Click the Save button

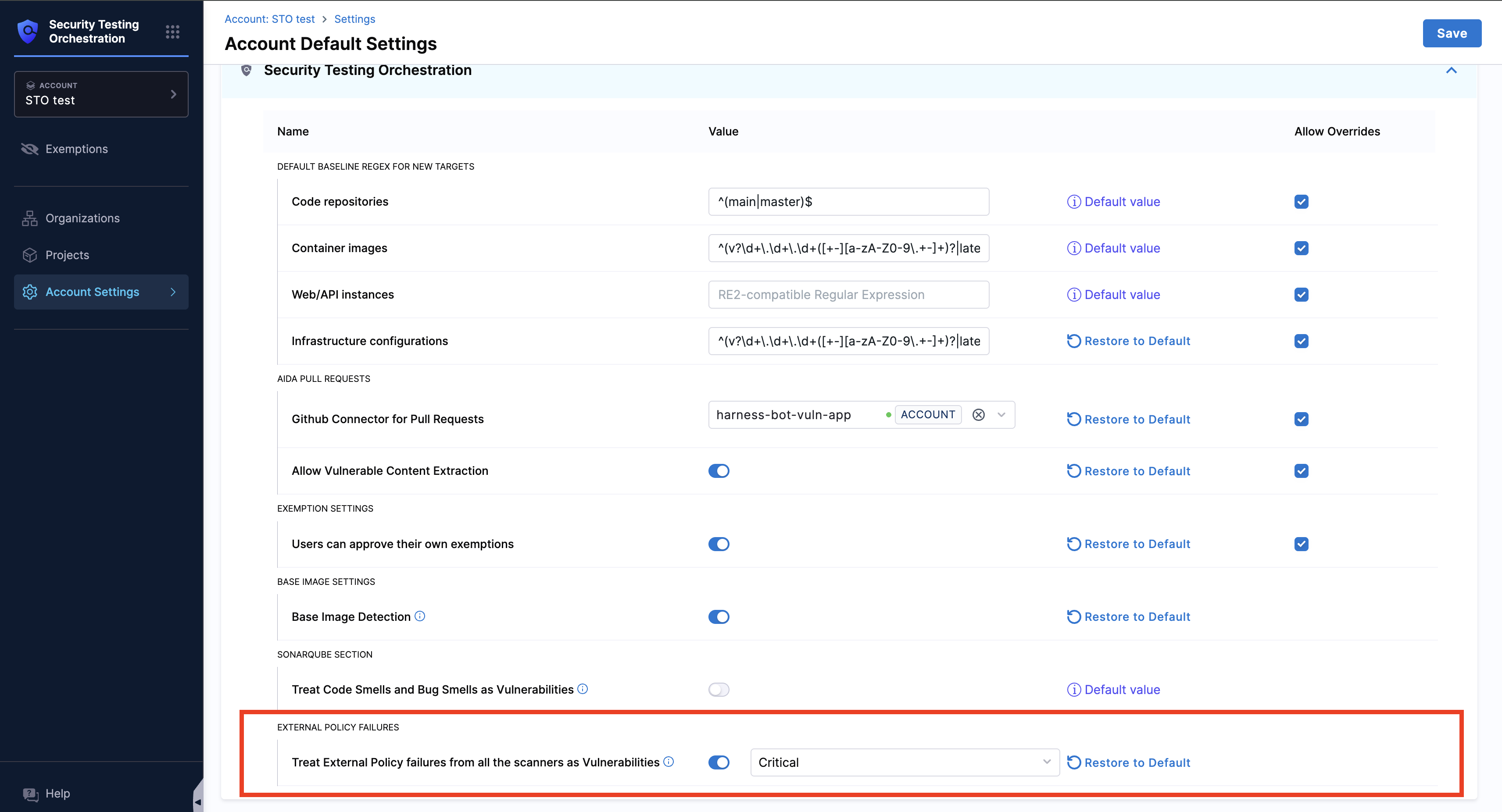(x=1451, y=33)
